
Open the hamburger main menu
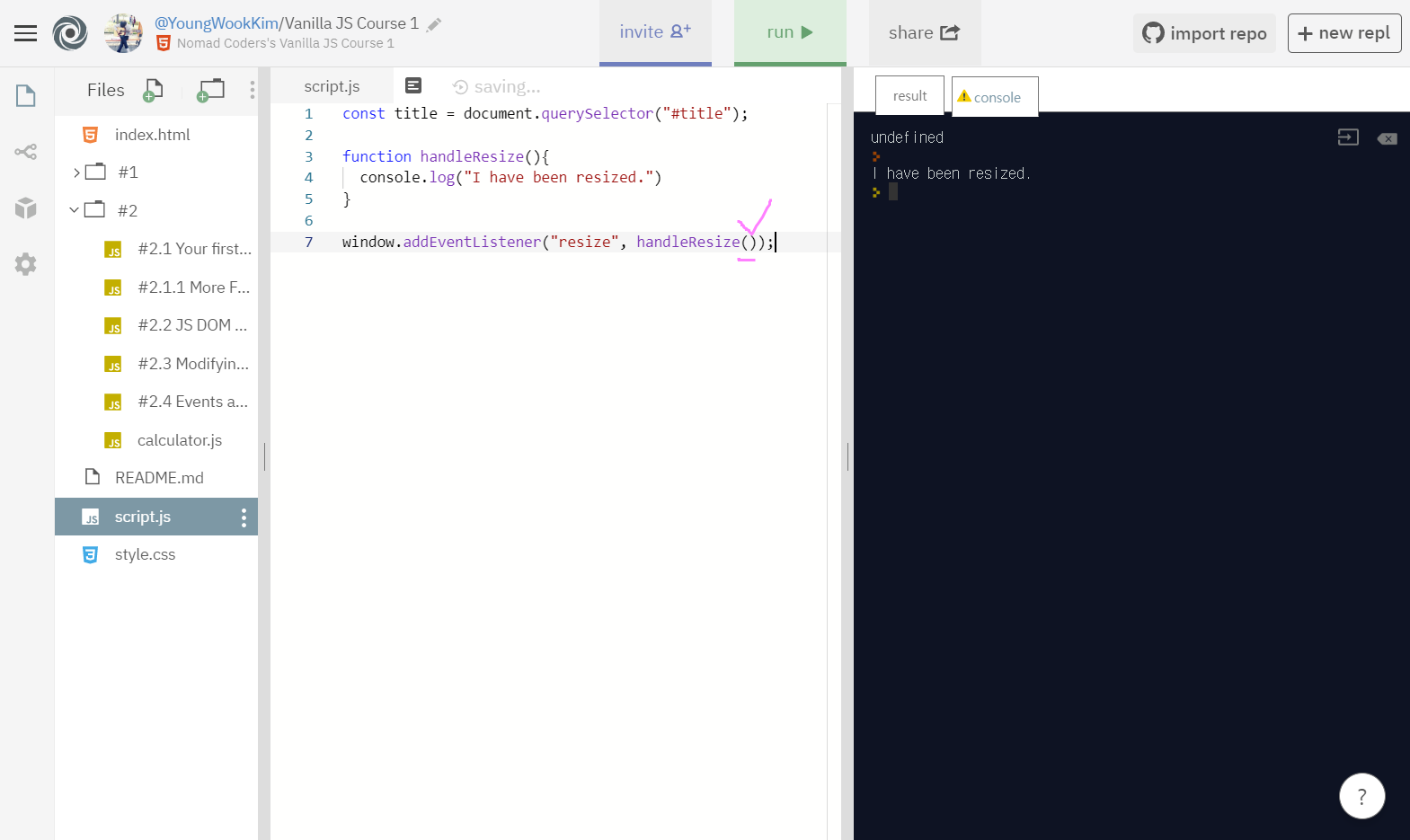pyautogui.click(x=25, y=33)
